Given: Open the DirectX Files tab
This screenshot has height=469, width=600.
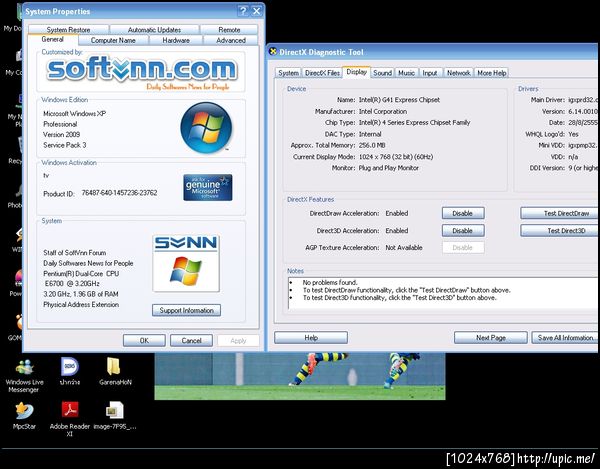Looking at the screenshot, I should [x=322, y=73].
